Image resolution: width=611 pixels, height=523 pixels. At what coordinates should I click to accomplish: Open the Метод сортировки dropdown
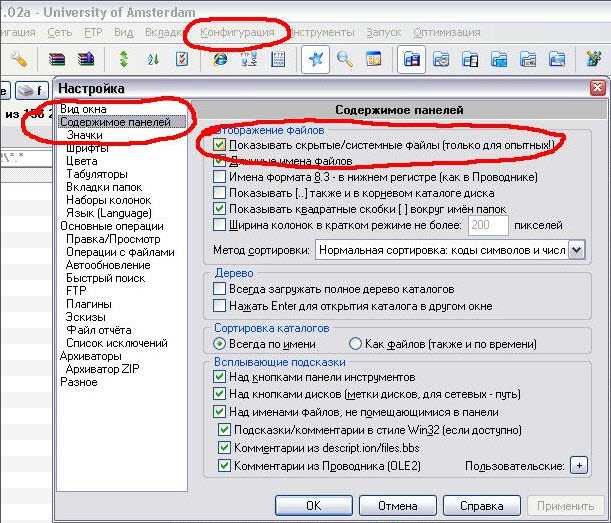click(576, 250)
